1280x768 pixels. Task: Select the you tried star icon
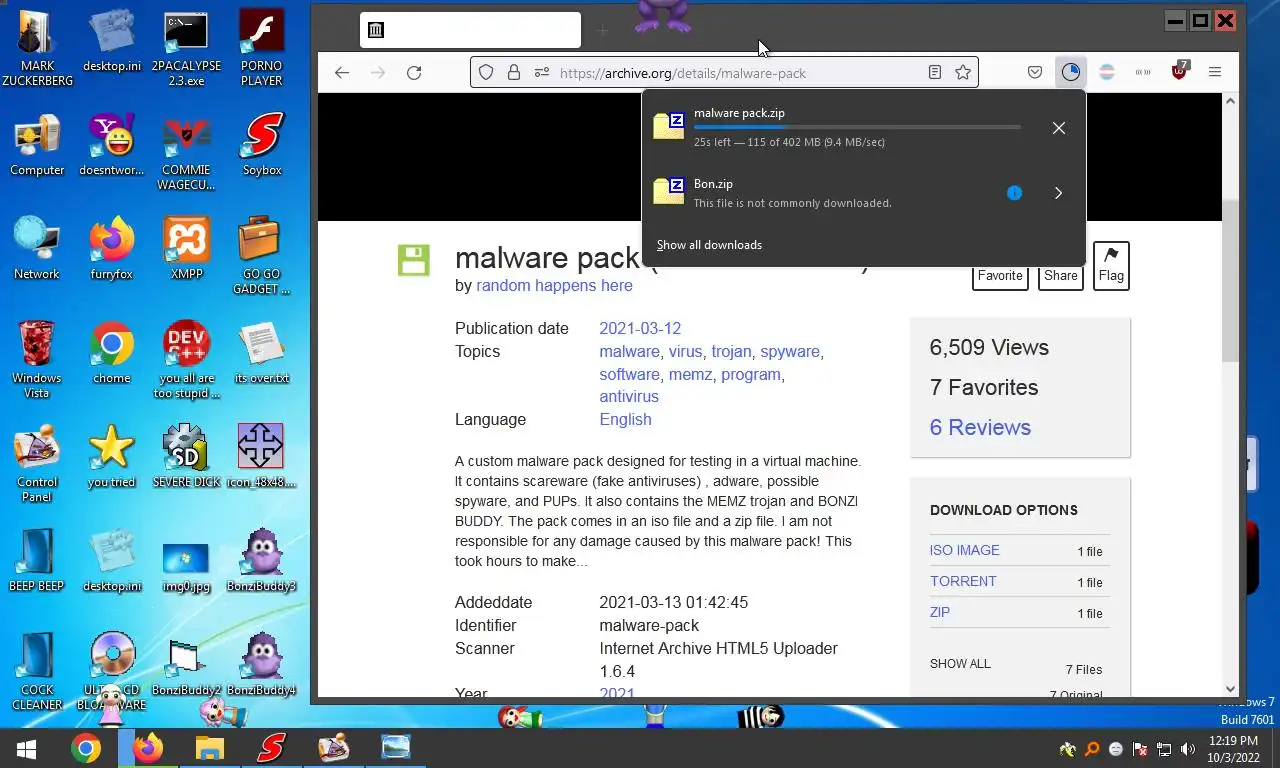(112, 457)
